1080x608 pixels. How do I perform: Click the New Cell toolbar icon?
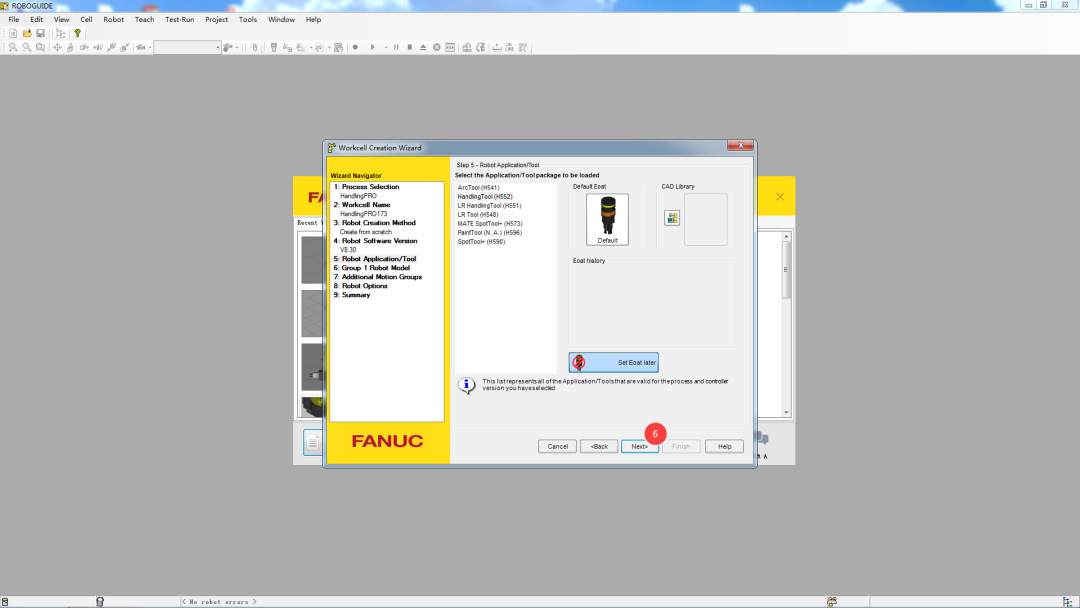click(13, 33)
